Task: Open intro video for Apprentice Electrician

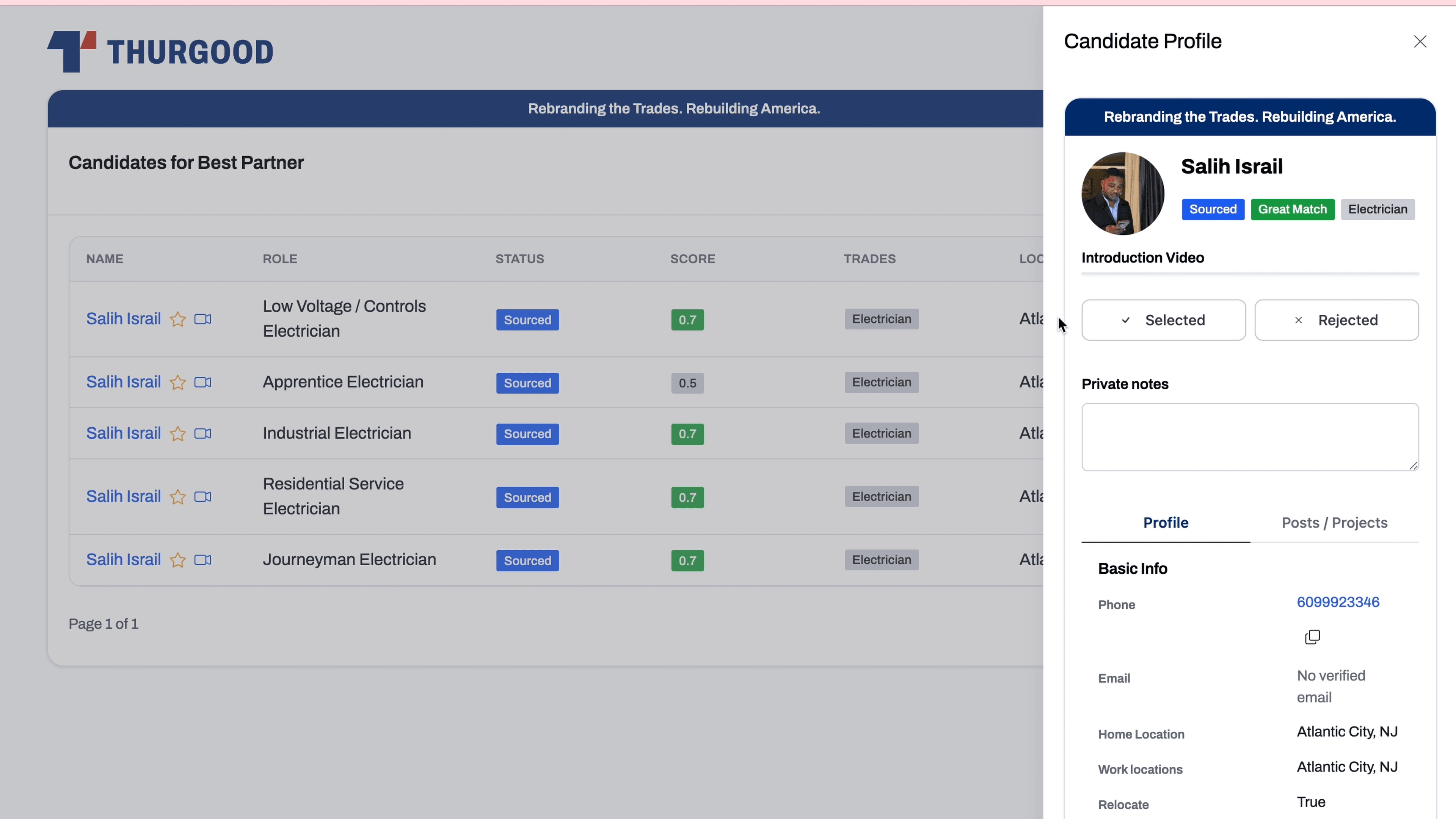Action: point(203,382)
